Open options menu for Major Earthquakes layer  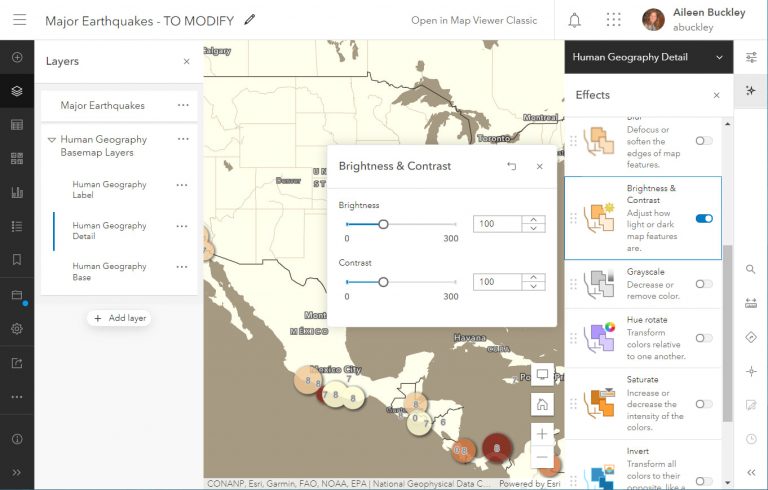pos(183,105)
